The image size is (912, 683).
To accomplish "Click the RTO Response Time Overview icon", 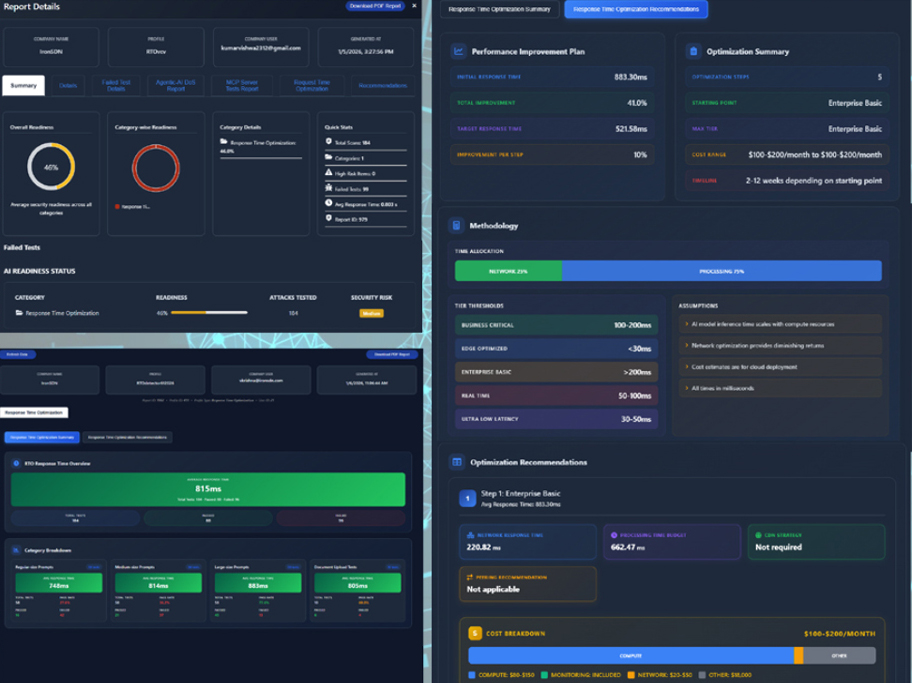I will tap(16, 464).
